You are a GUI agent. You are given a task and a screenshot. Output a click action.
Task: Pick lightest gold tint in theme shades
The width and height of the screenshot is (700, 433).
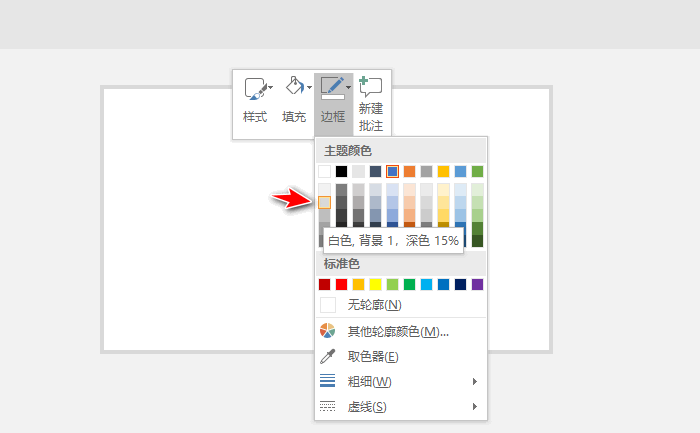pyautogui.click(x=443, y=190)
